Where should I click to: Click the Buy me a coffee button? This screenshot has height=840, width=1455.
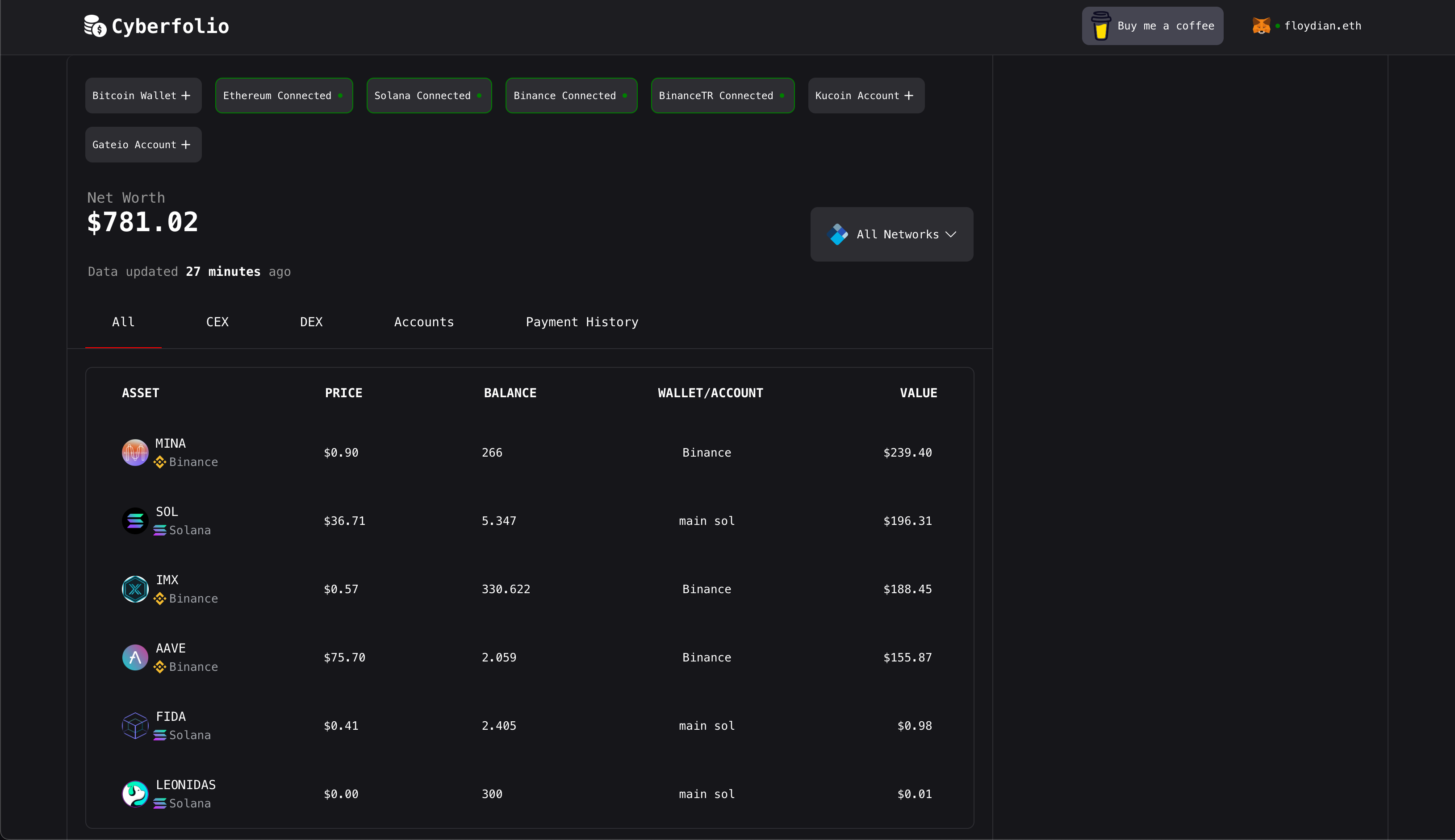click(1153, 26)
